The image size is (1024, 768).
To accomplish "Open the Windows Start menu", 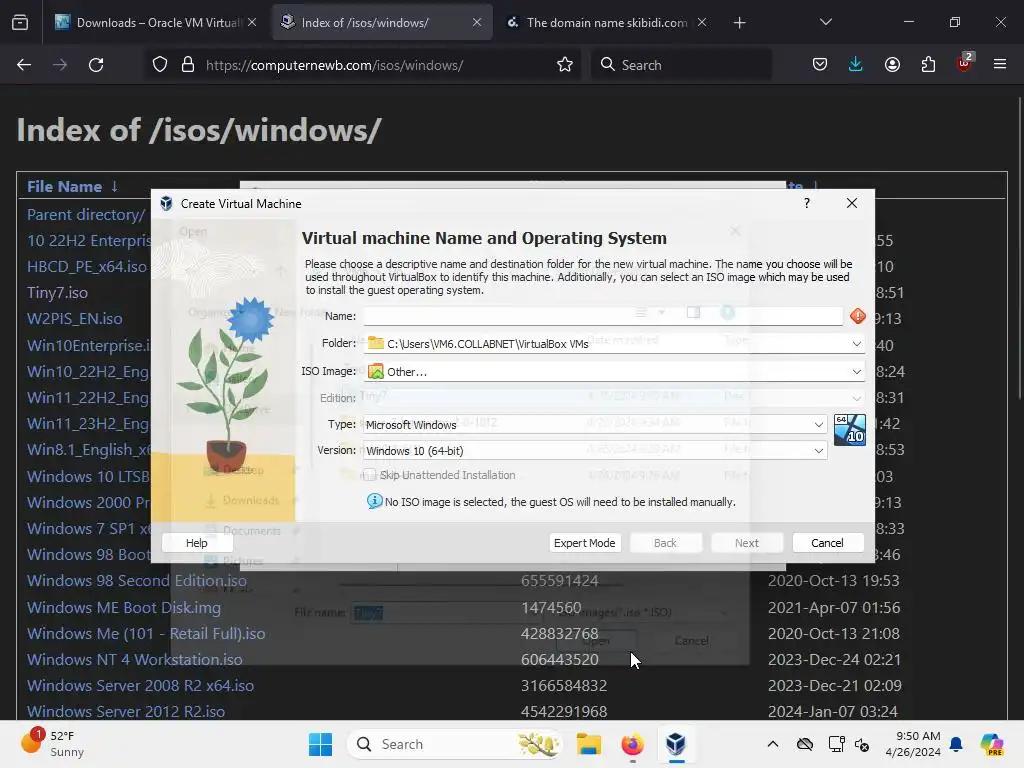I will pyautogui.click(x=320, y=744).
